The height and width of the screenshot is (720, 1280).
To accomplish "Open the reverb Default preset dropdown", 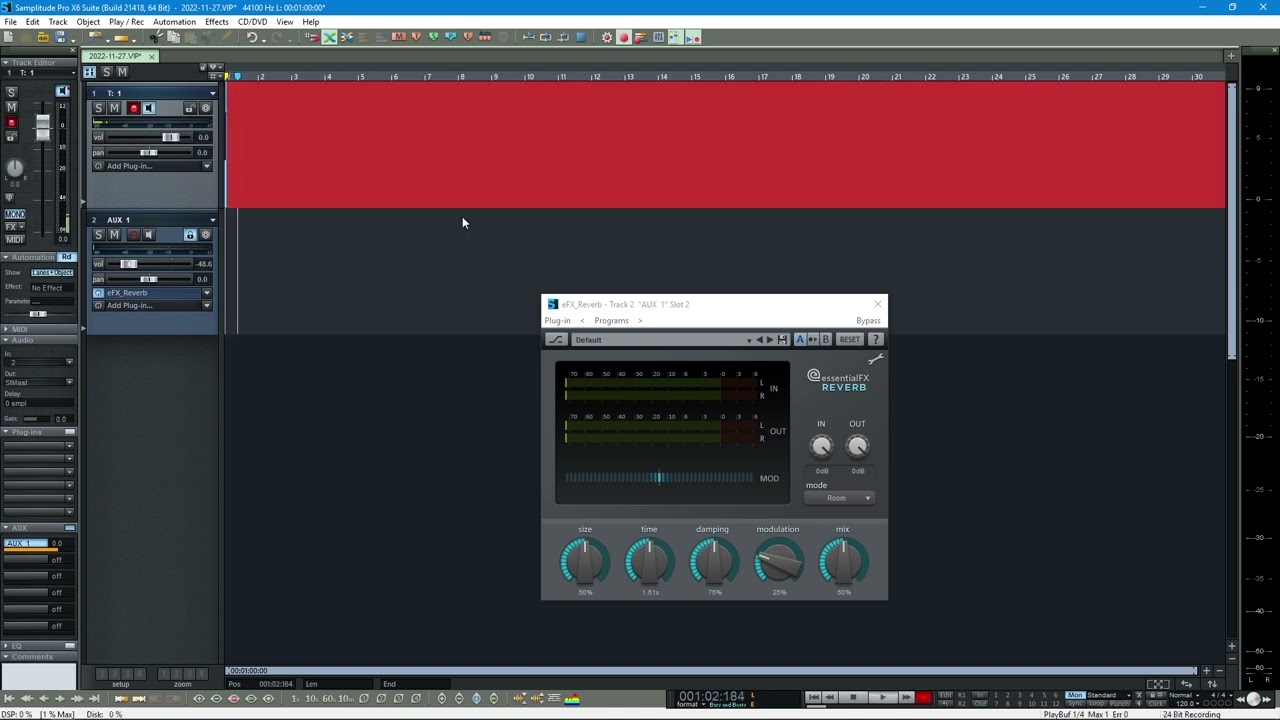I will click(x=749, y=341).
